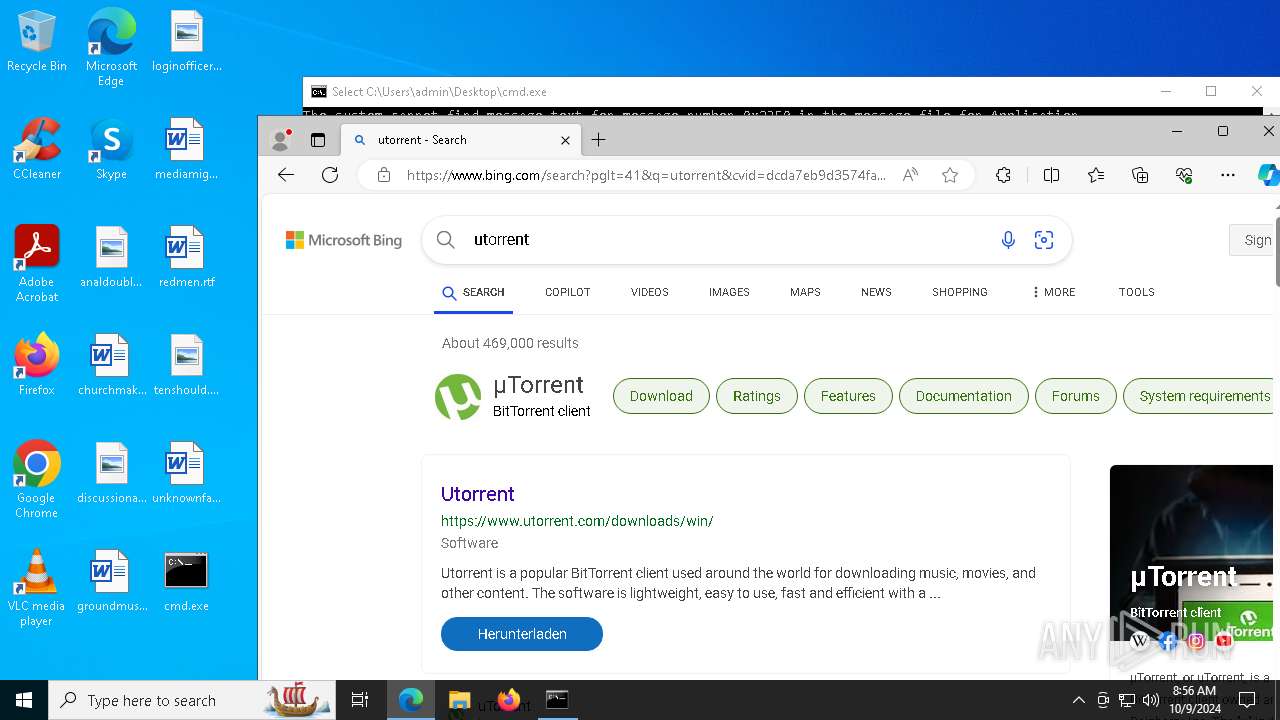Search using an image icon
The height and width of the screenshot is (720, 1280).
(x=1044, y=240)
